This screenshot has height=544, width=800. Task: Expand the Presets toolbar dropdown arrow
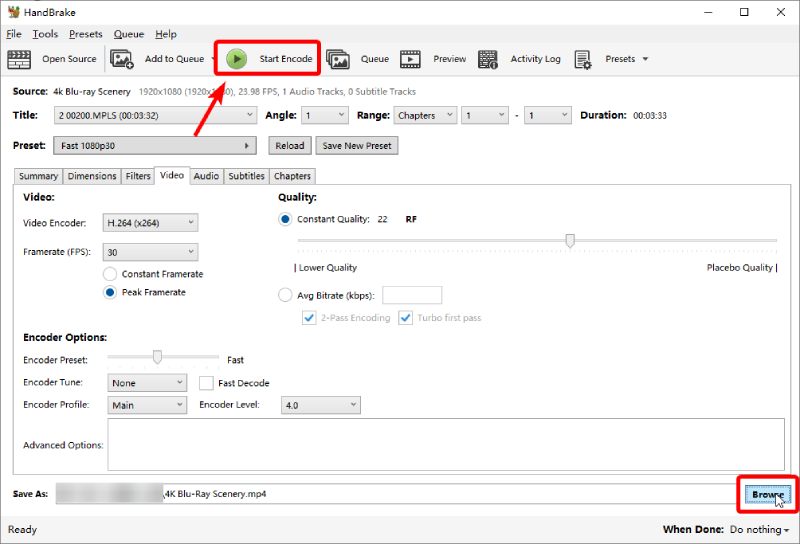pos(645,59)
